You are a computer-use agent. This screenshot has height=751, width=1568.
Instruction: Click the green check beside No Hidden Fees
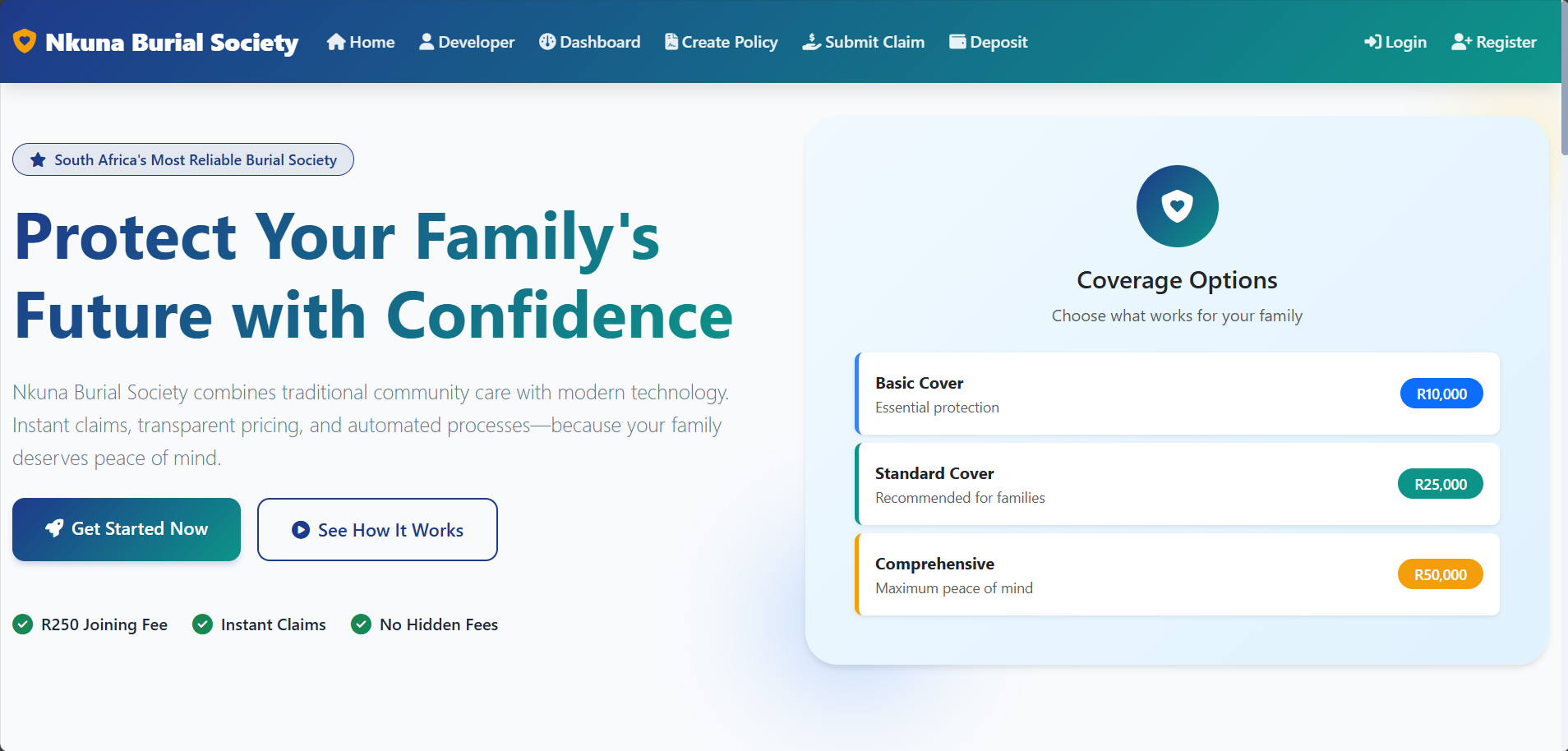pos(361,624)
